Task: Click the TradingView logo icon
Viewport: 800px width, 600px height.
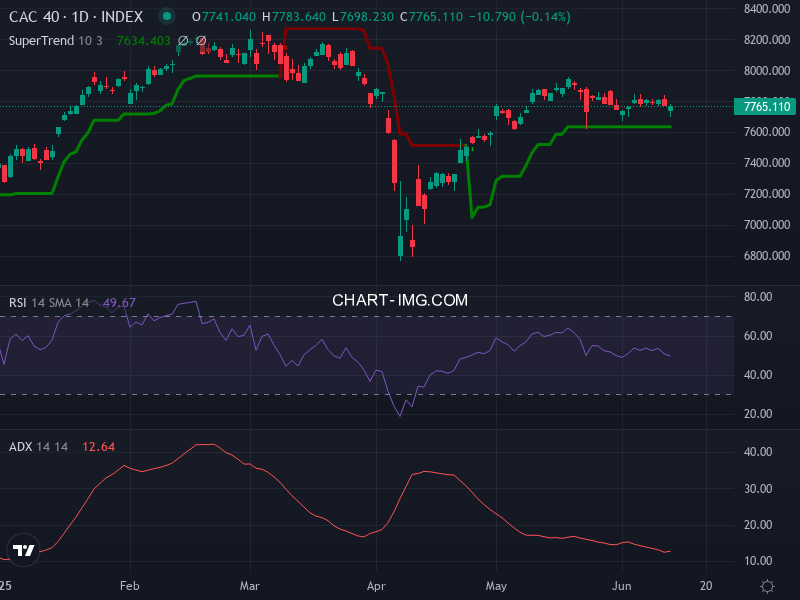Action: point(23,550)
